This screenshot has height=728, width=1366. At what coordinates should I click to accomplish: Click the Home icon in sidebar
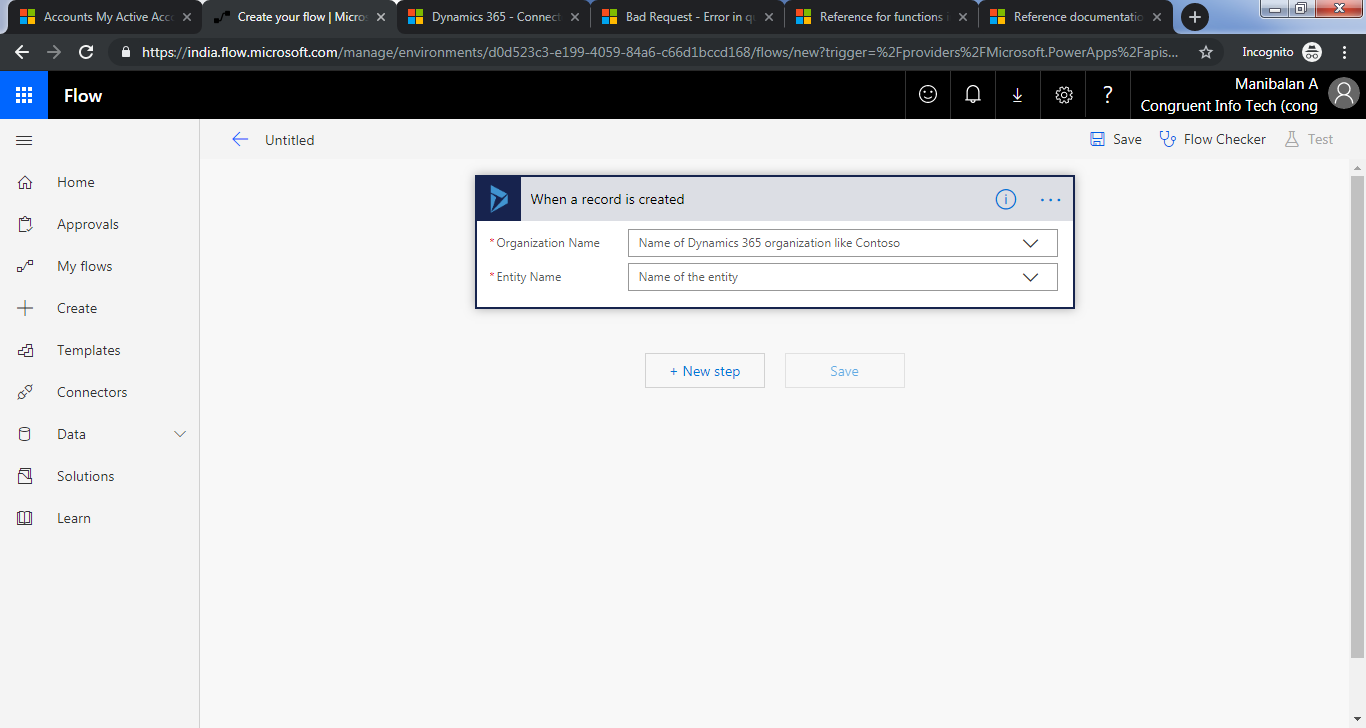point(25,182)
